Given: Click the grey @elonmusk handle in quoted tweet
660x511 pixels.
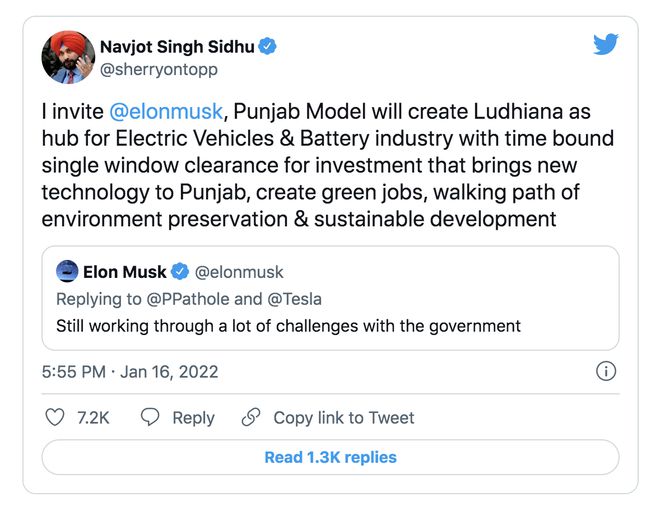Looking at the screenshot, I should tap(238, 272).
